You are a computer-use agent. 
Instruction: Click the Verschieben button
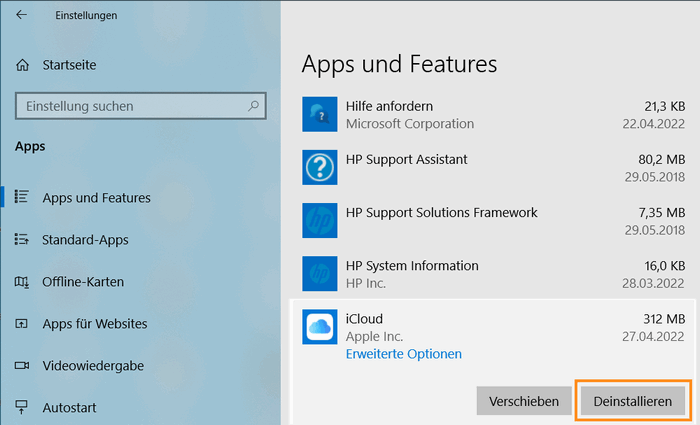click(524, 401)
